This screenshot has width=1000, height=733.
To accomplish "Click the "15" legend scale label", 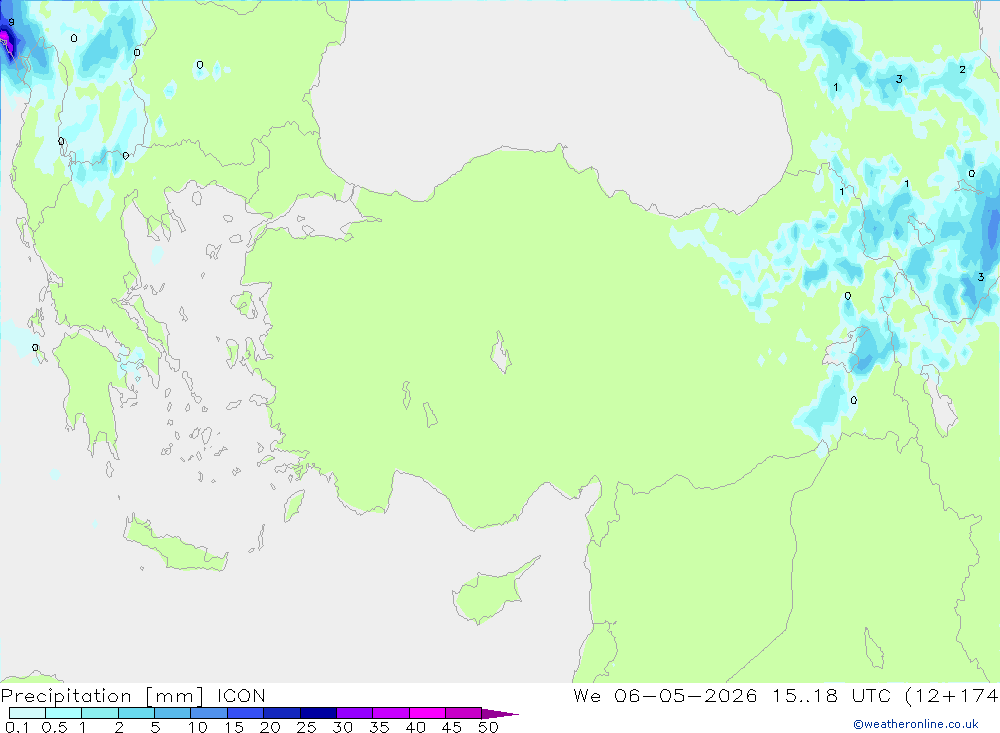I will (234, 727).
